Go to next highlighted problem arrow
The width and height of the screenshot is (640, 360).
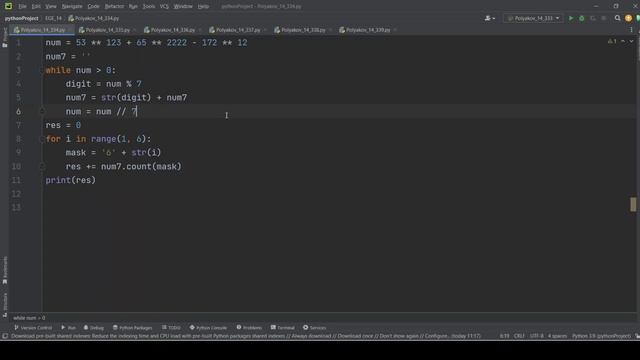(631, 41)
